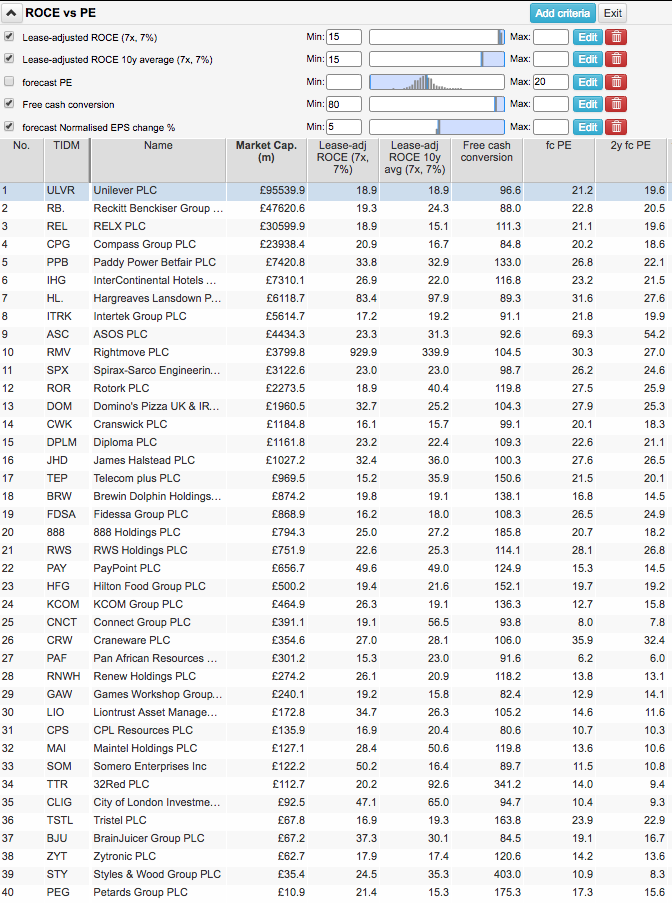Click market cap £969.5 for Telecom plus
672x903 pixels.
tap(267, 479)
